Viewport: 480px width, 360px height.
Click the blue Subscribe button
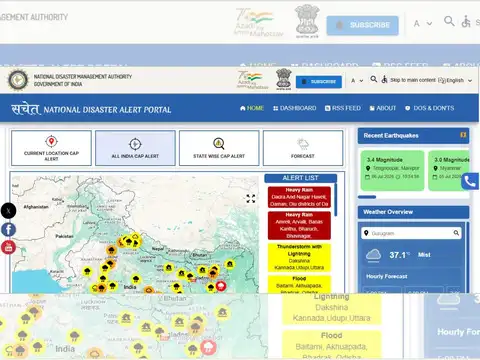319,82
